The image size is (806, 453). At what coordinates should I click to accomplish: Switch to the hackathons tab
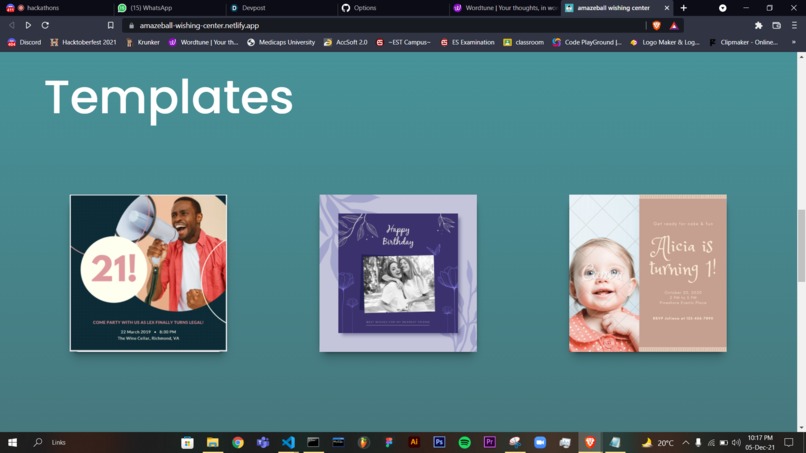point(56,8)
